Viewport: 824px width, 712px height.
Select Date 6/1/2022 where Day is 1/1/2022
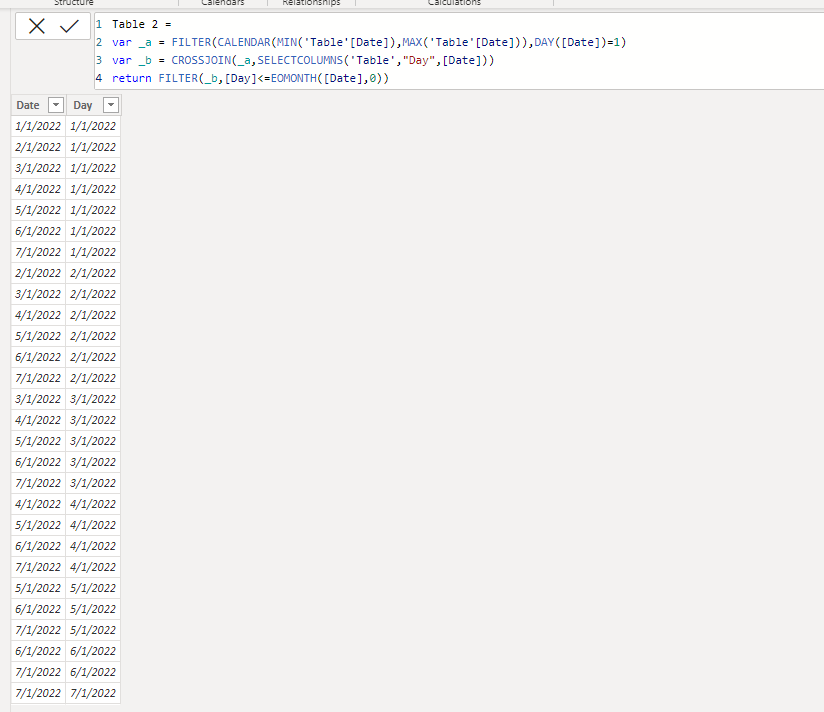click(38, 231)
